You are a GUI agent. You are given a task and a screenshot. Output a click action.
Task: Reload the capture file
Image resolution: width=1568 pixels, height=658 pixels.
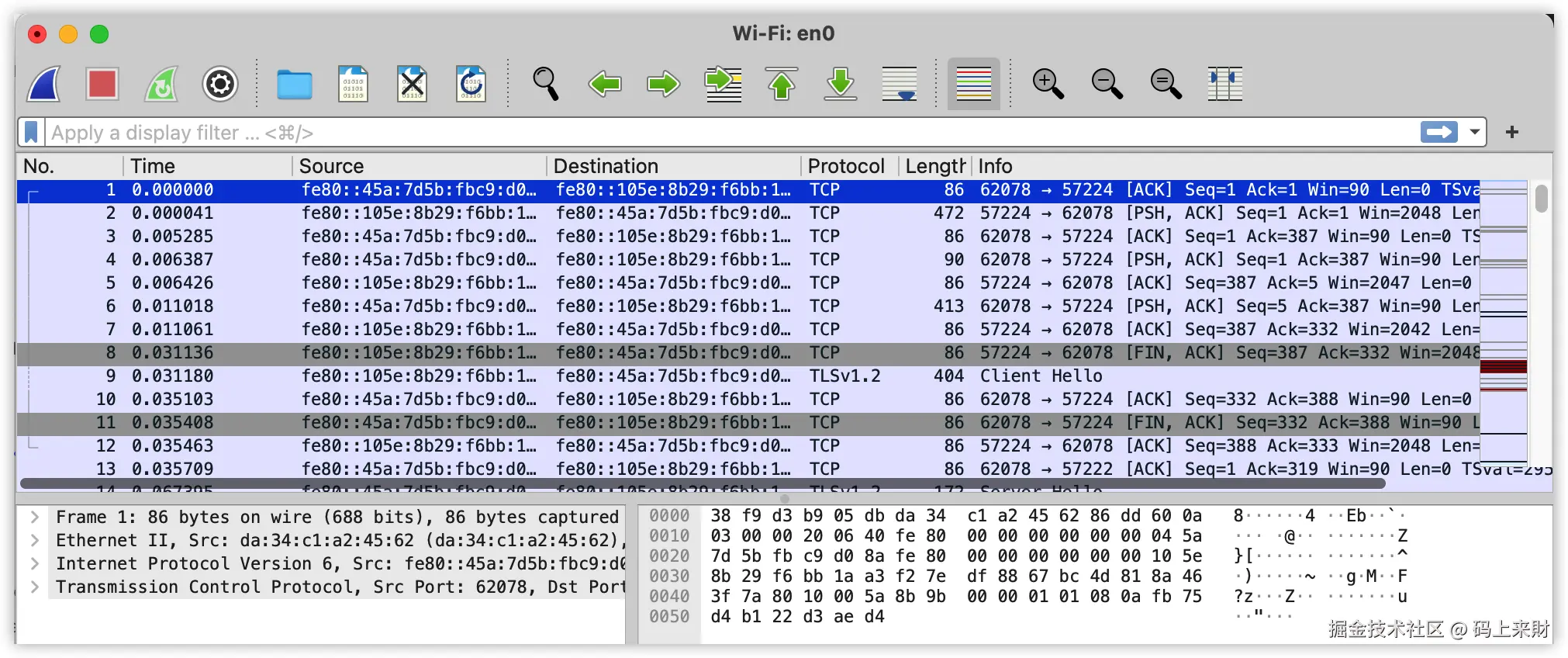tap(471, 84)
